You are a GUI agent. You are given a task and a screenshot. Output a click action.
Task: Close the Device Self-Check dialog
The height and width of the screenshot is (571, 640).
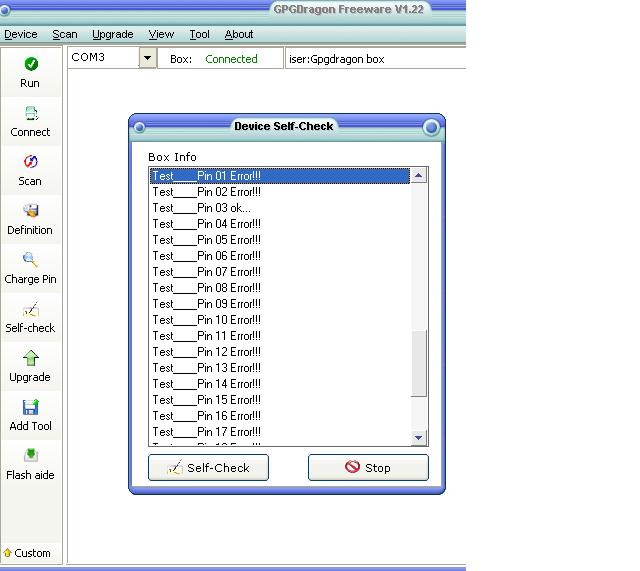coord(431,127)
